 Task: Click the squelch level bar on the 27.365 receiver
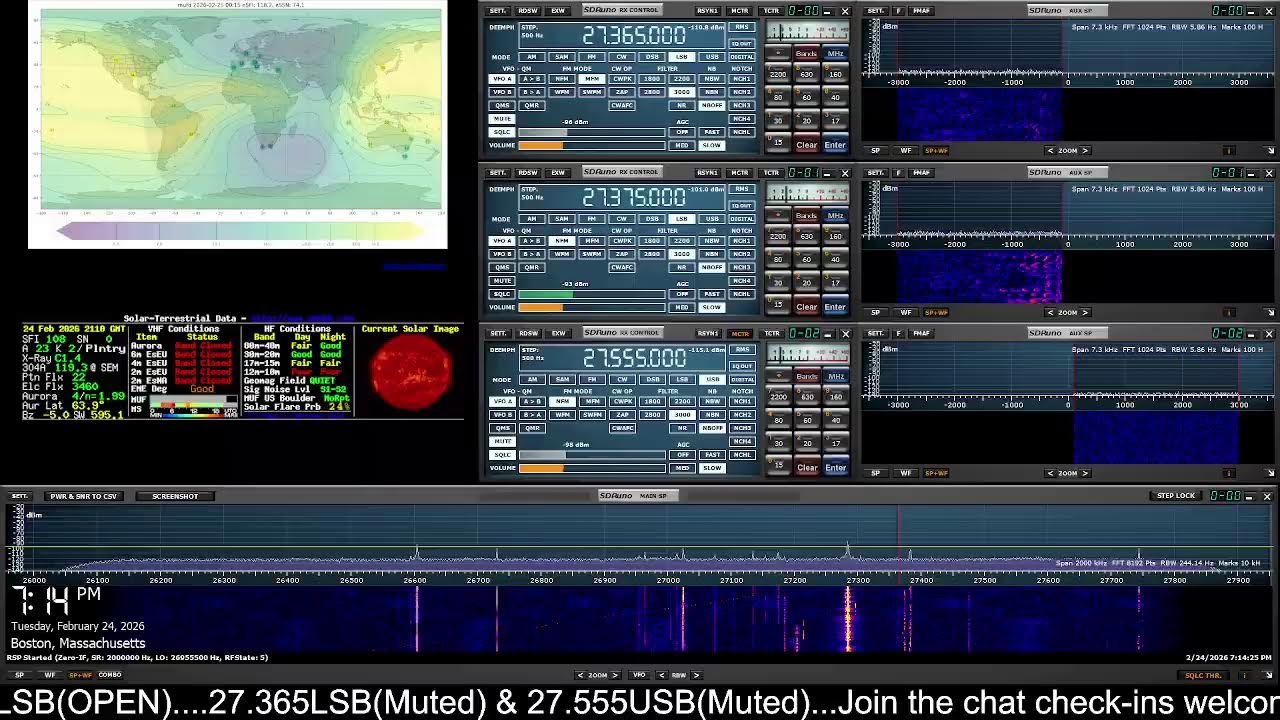tap(592, 132)
